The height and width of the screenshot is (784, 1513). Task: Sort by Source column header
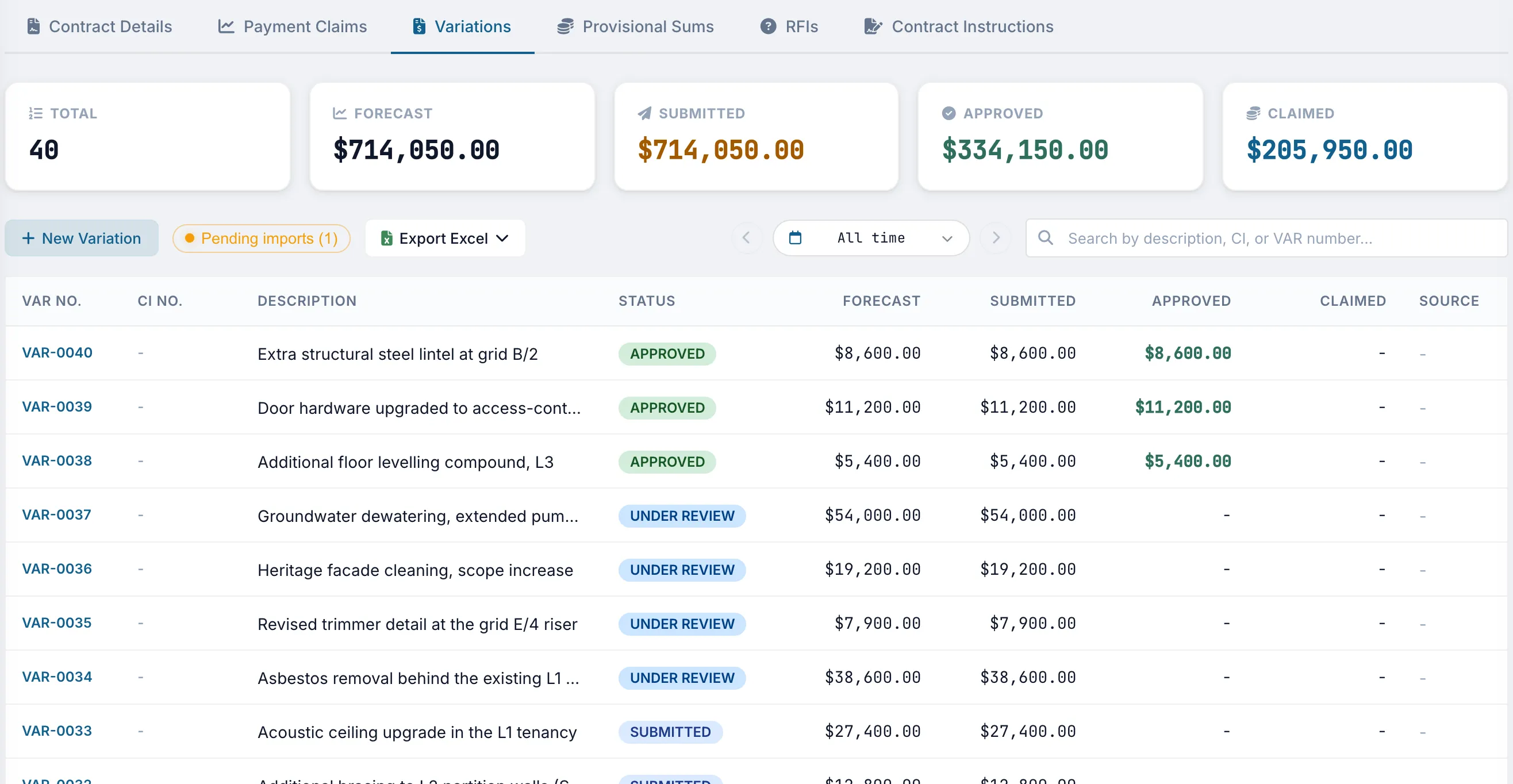pyautogui.click(x=1449, y=301)
